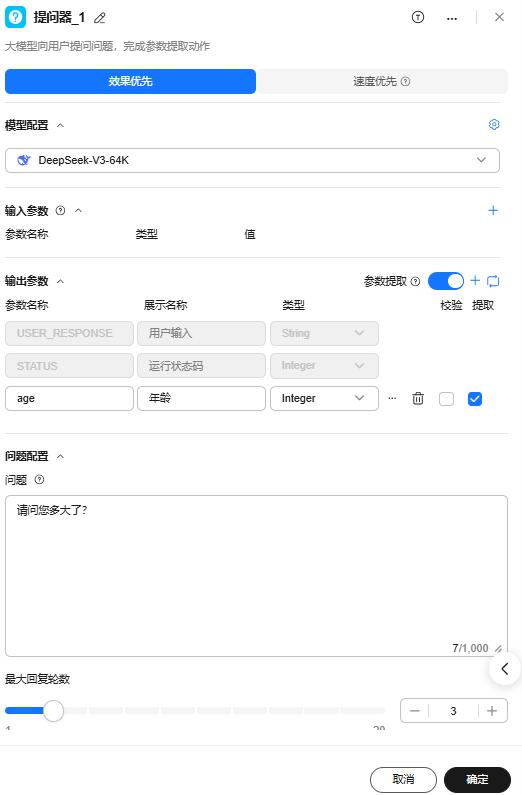The image size is (522, 795).
Task: Select the 效果优先 tab
Action: pos(130,82)
